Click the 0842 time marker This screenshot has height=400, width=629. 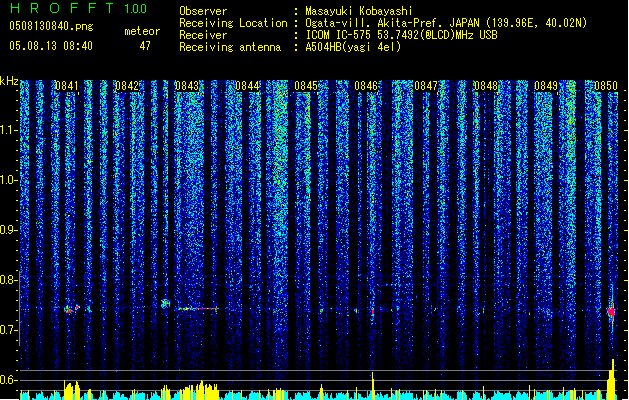(x=127, y=86)
